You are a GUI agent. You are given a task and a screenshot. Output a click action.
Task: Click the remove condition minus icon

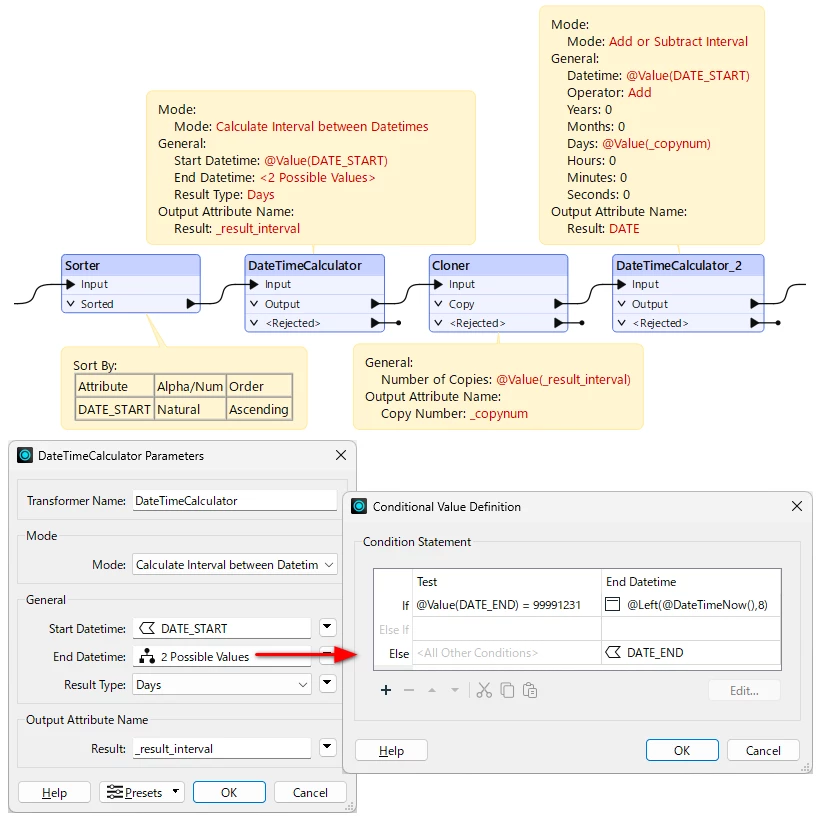(409, 691)
